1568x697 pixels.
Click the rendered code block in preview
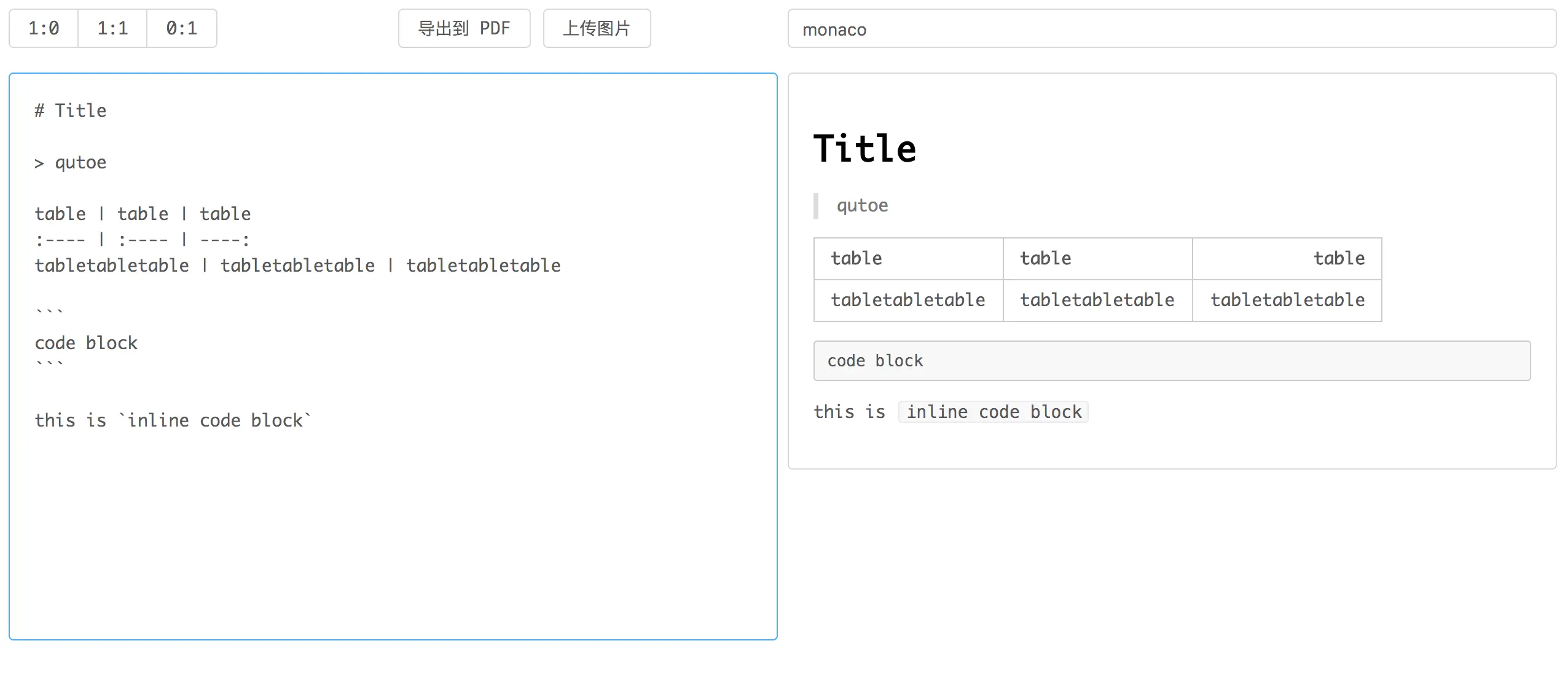click(x=1171, y=361)
